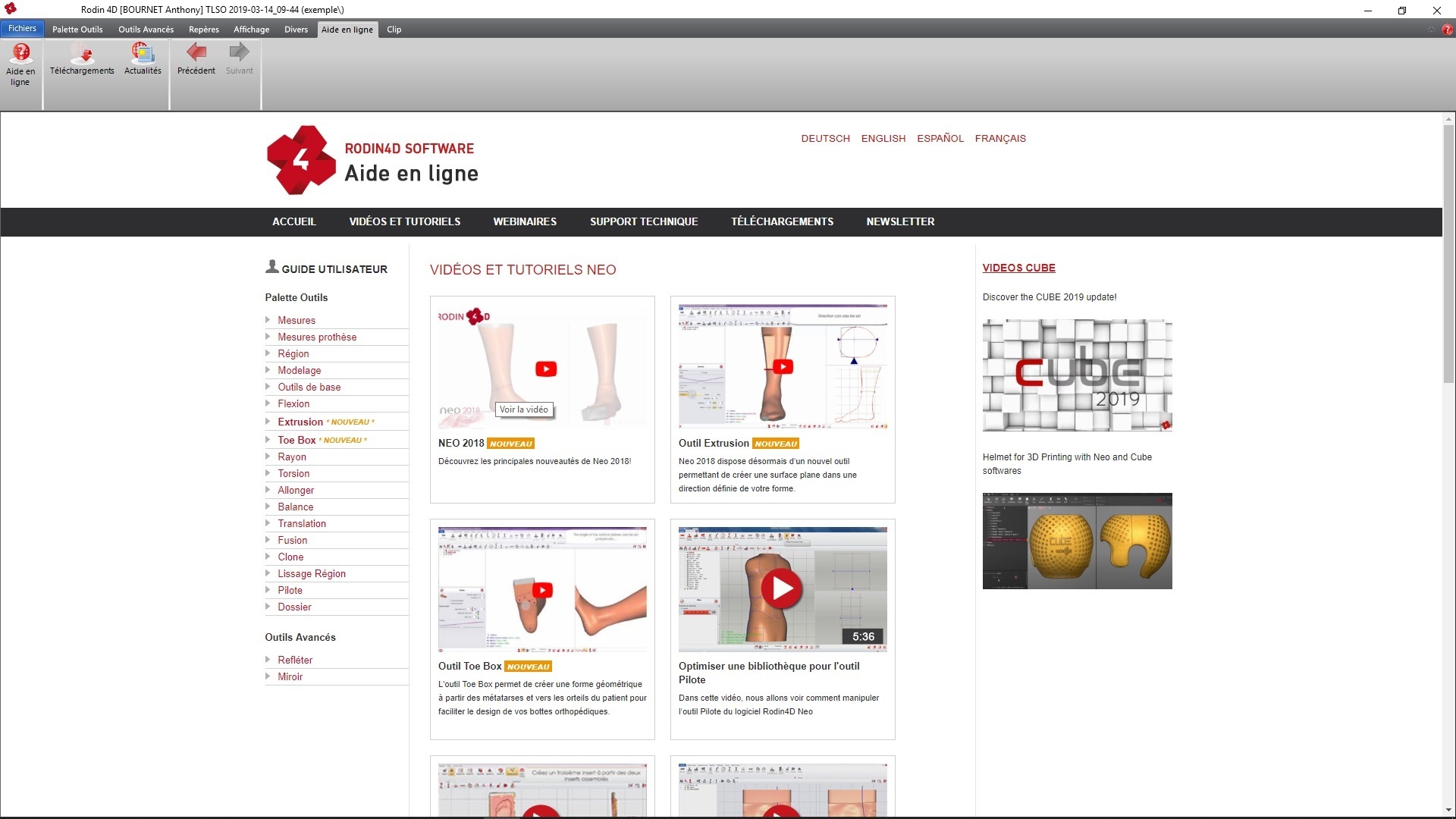
Task: Open the Mesures prothèse guide link
Action: [x=317, y=337]
